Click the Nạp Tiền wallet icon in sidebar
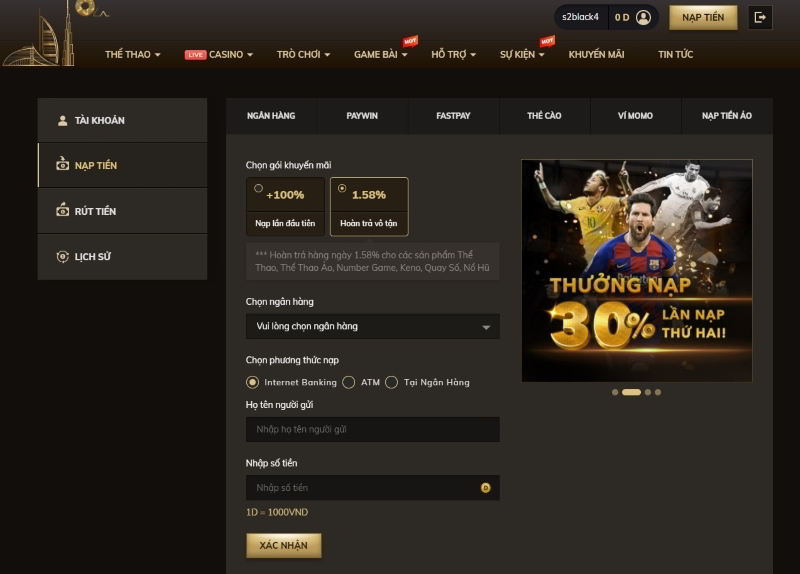 point(62,164)
